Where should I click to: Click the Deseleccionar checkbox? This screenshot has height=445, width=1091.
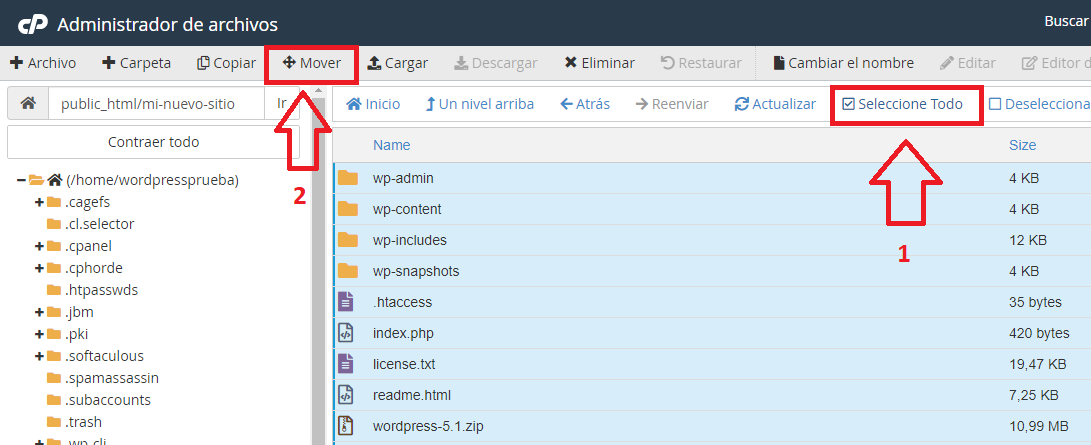coord(995,104)
